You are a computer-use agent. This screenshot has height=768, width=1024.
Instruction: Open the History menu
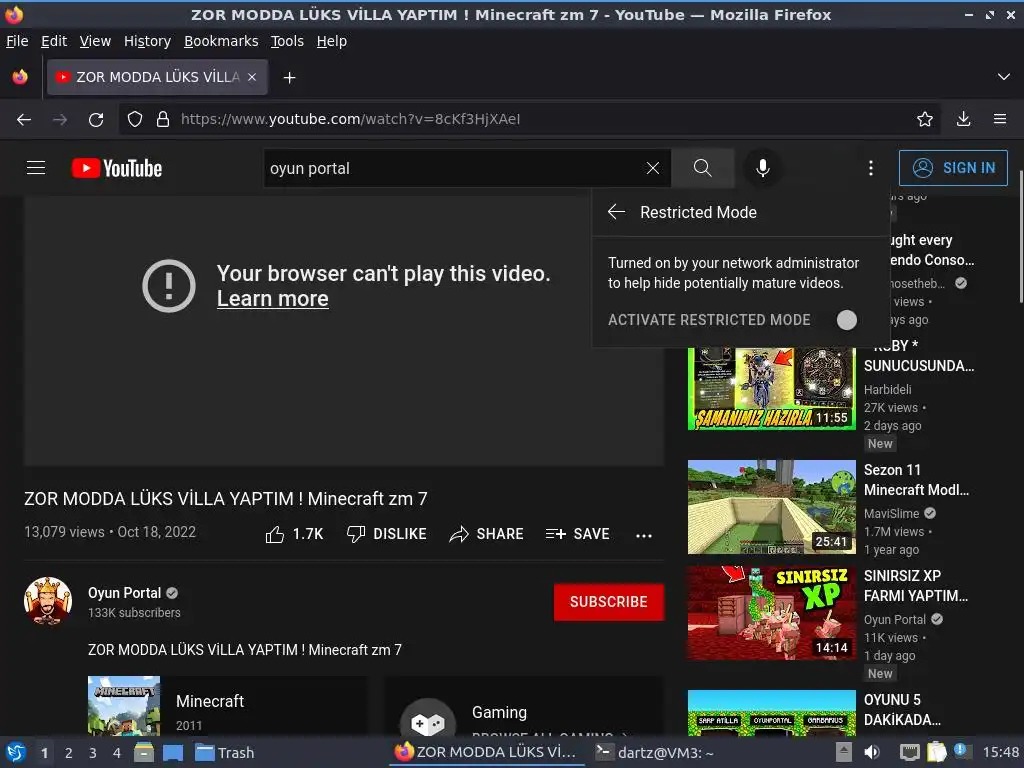pos(148,41)
